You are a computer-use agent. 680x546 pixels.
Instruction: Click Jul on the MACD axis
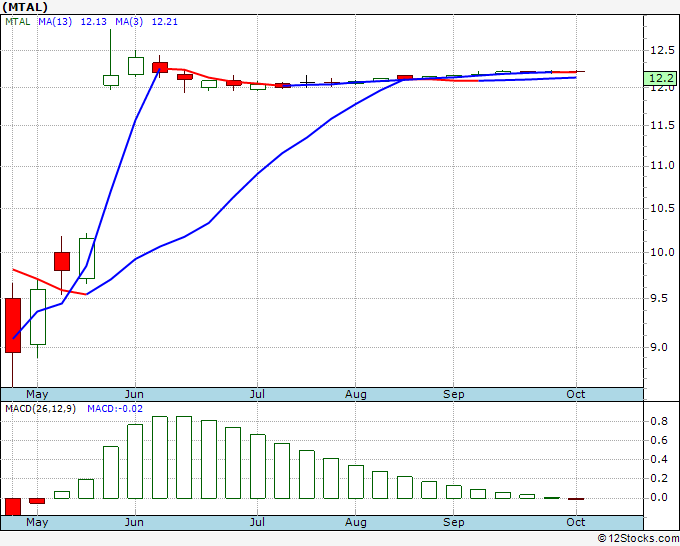click(x=257, y=522)
